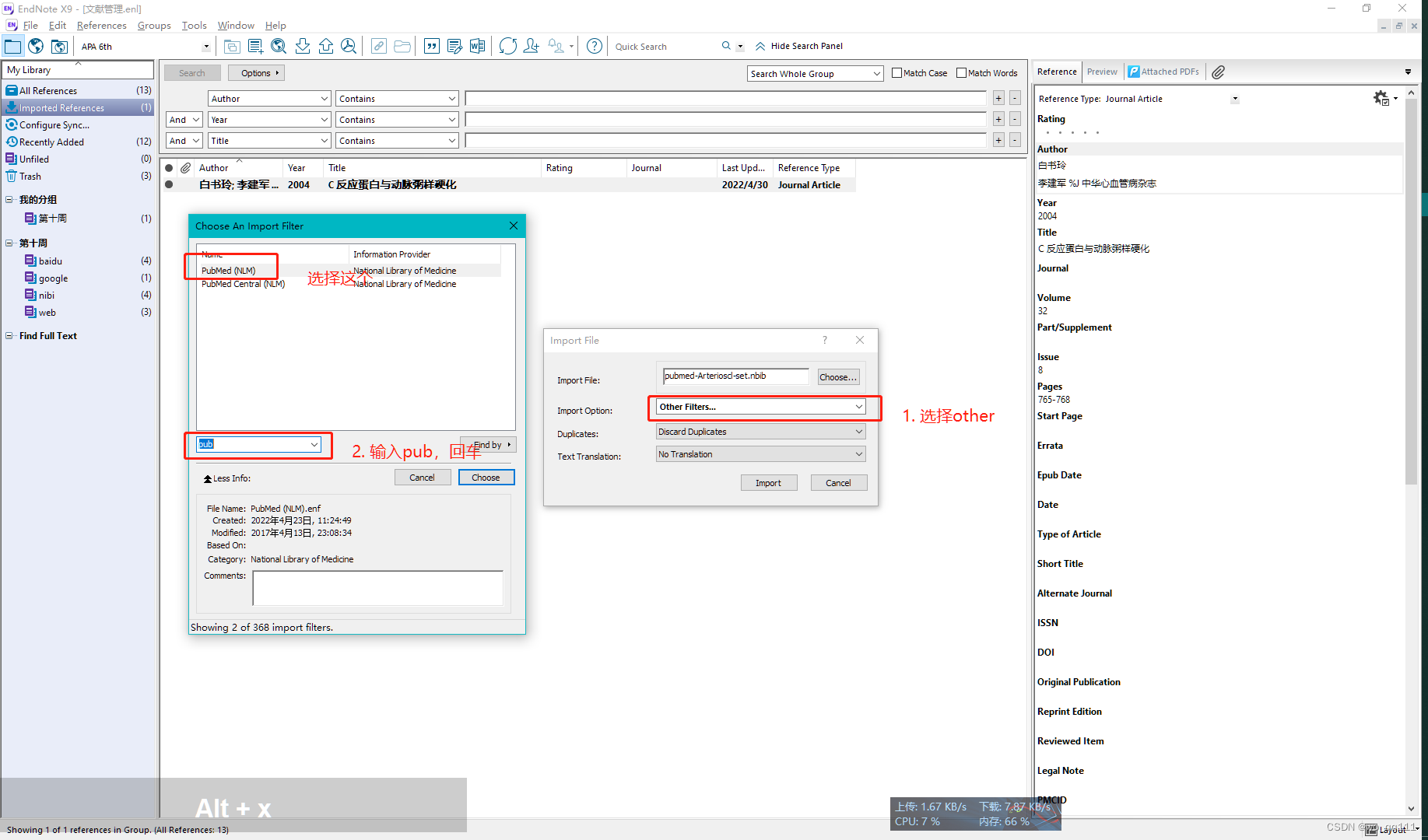Click the Options button in search panel
The height and width of the screenshot is (840, 1428).
(256, 73)
